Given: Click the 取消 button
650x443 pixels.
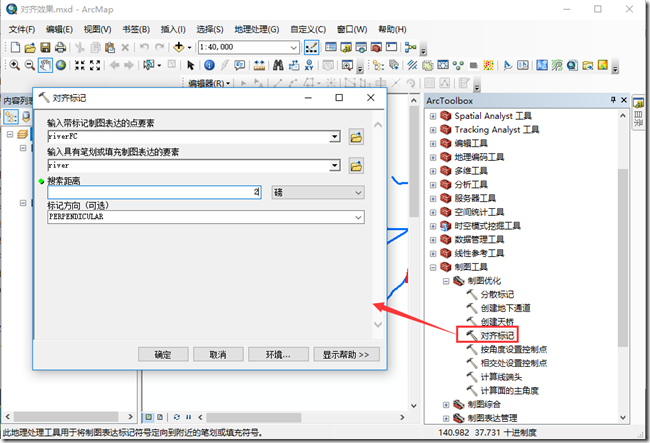Looking at the screenshot, I should click(x=218, y=355).
